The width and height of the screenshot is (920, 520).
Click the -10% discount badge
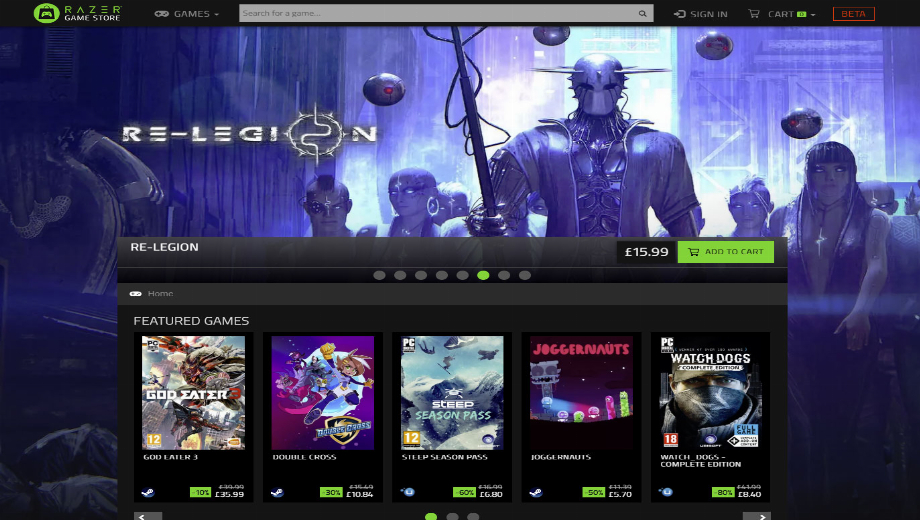(201, 492)
